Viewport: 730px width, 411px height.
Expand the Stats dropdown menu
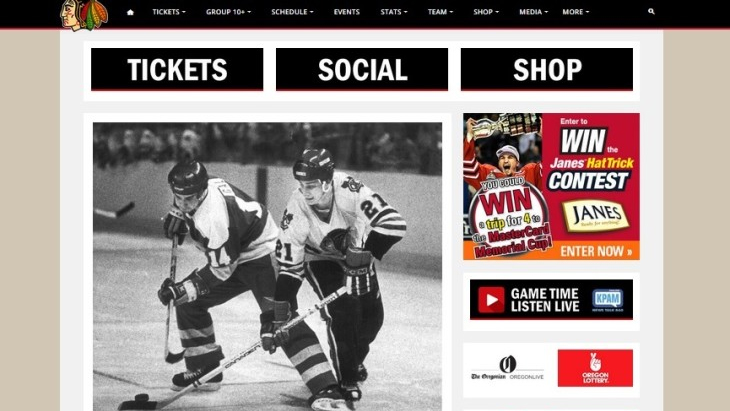393,12
